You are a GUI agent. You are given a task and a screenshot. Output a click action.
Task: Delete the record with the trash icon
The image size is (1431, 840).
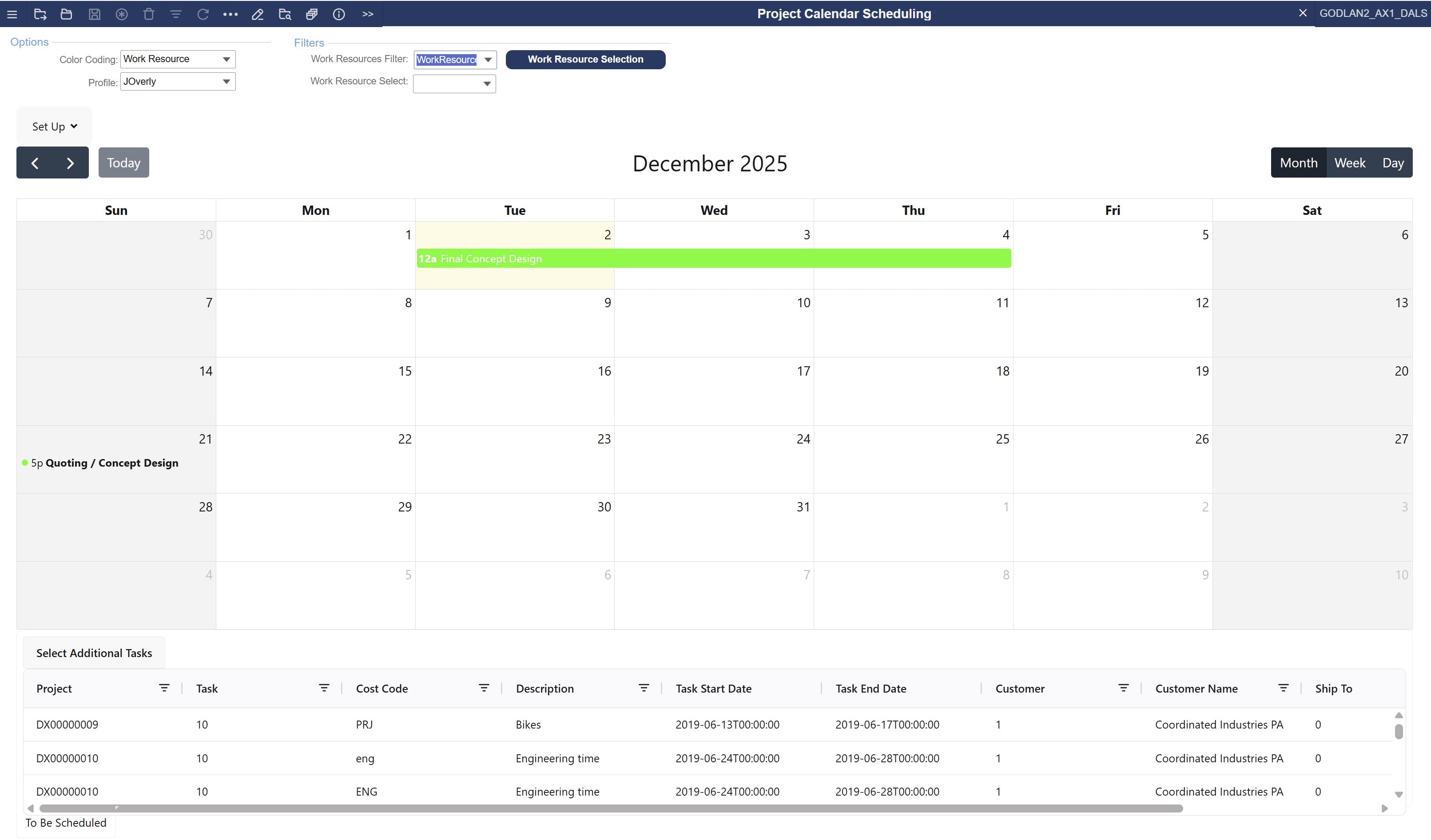[x=149, y=14]
